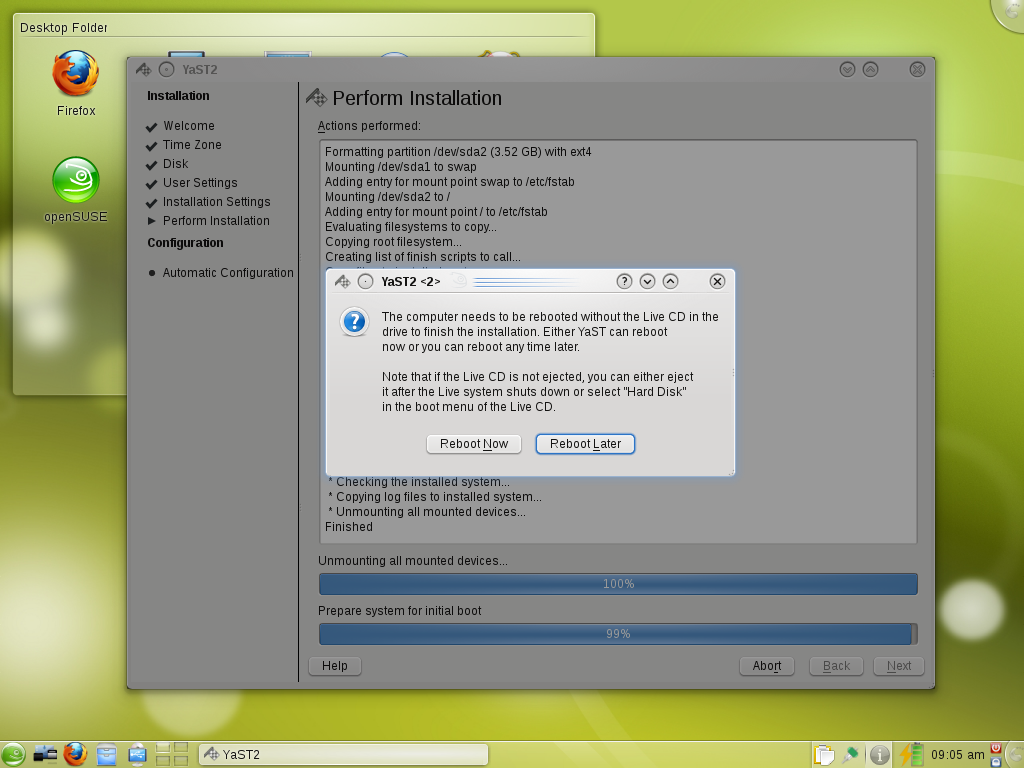
Task: Click the Next button in YaST2 installer
Action: pos(899,666)
